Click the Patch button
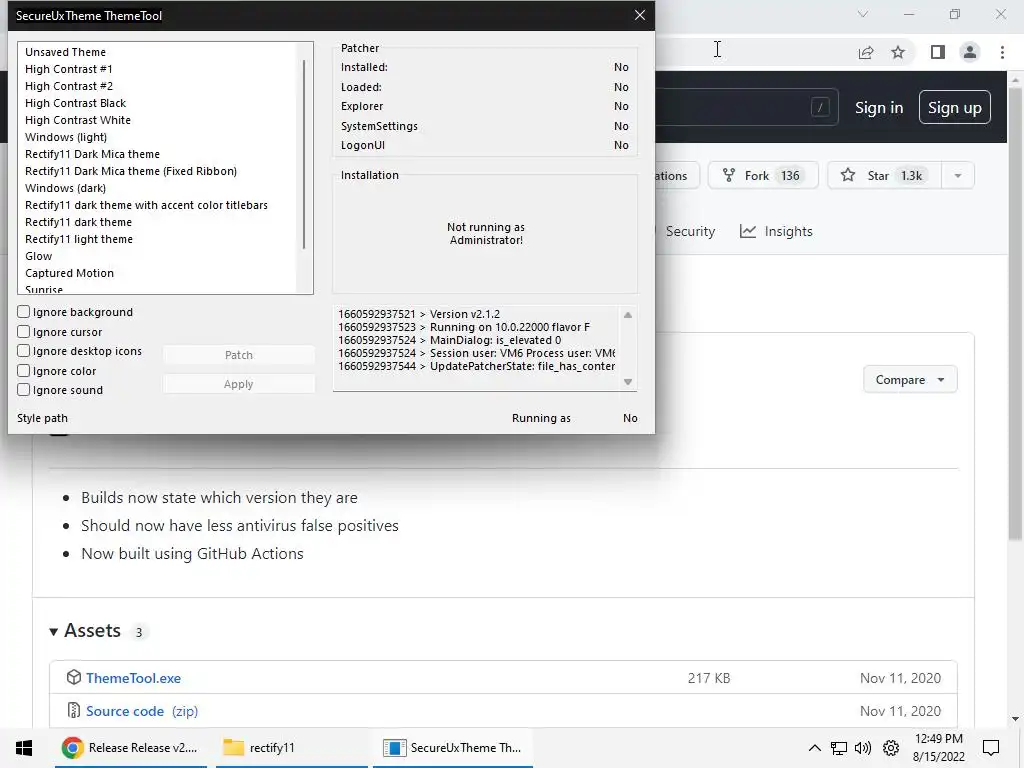This screenshot has width=1024, height=768. click(x=238, y=355)
